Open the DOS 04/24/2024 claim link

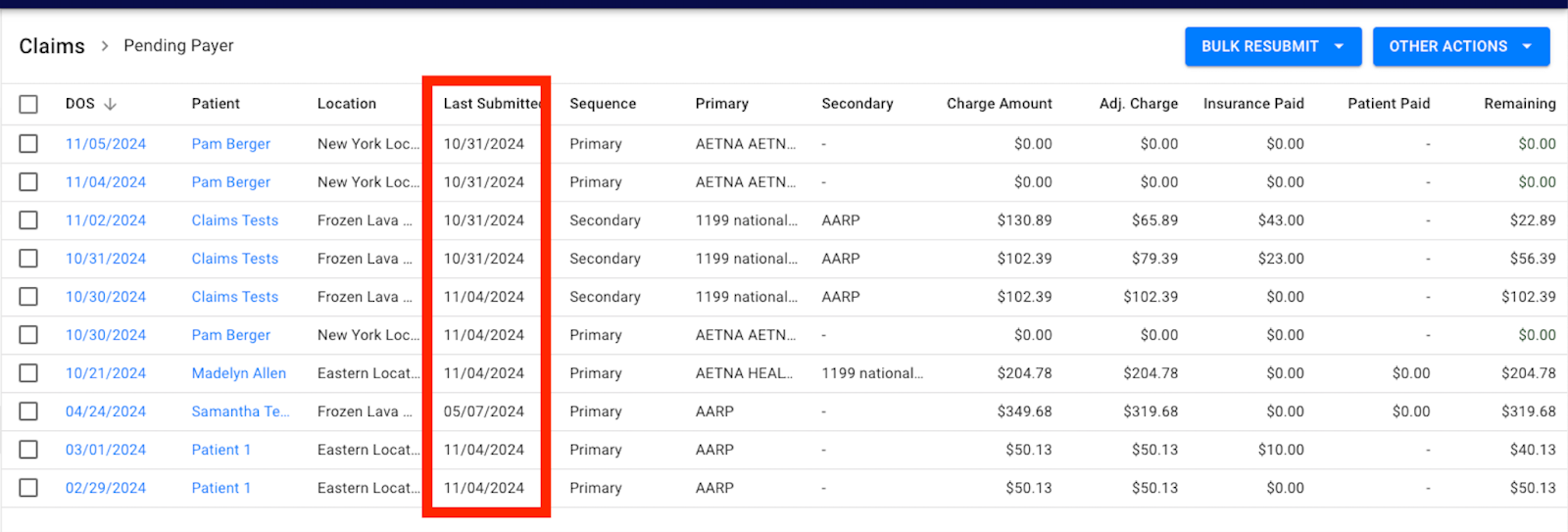[106, 411]
